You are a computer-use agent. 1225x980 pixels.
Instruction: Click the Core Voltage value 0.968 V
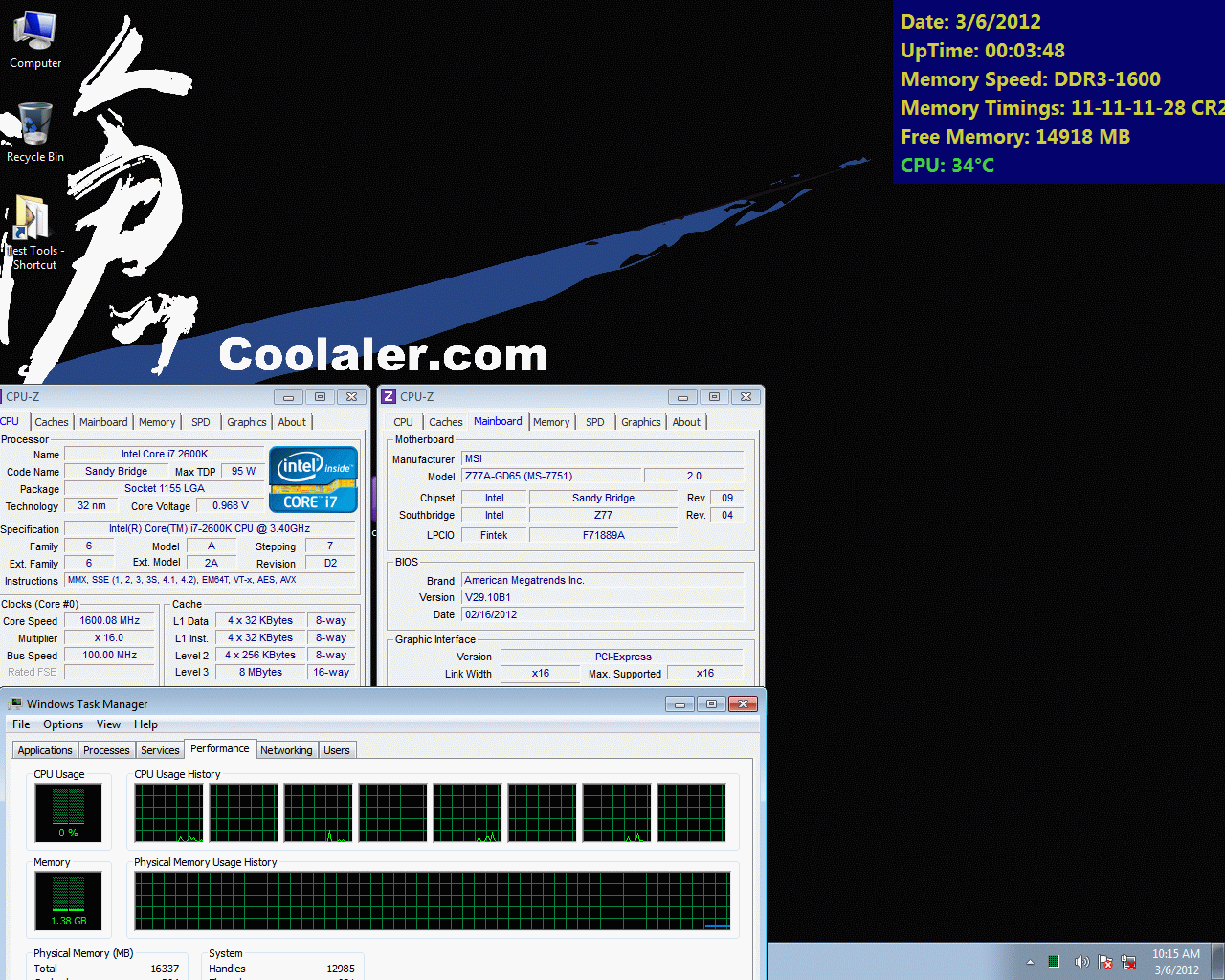pyautogui.click(x=231, y=505)
